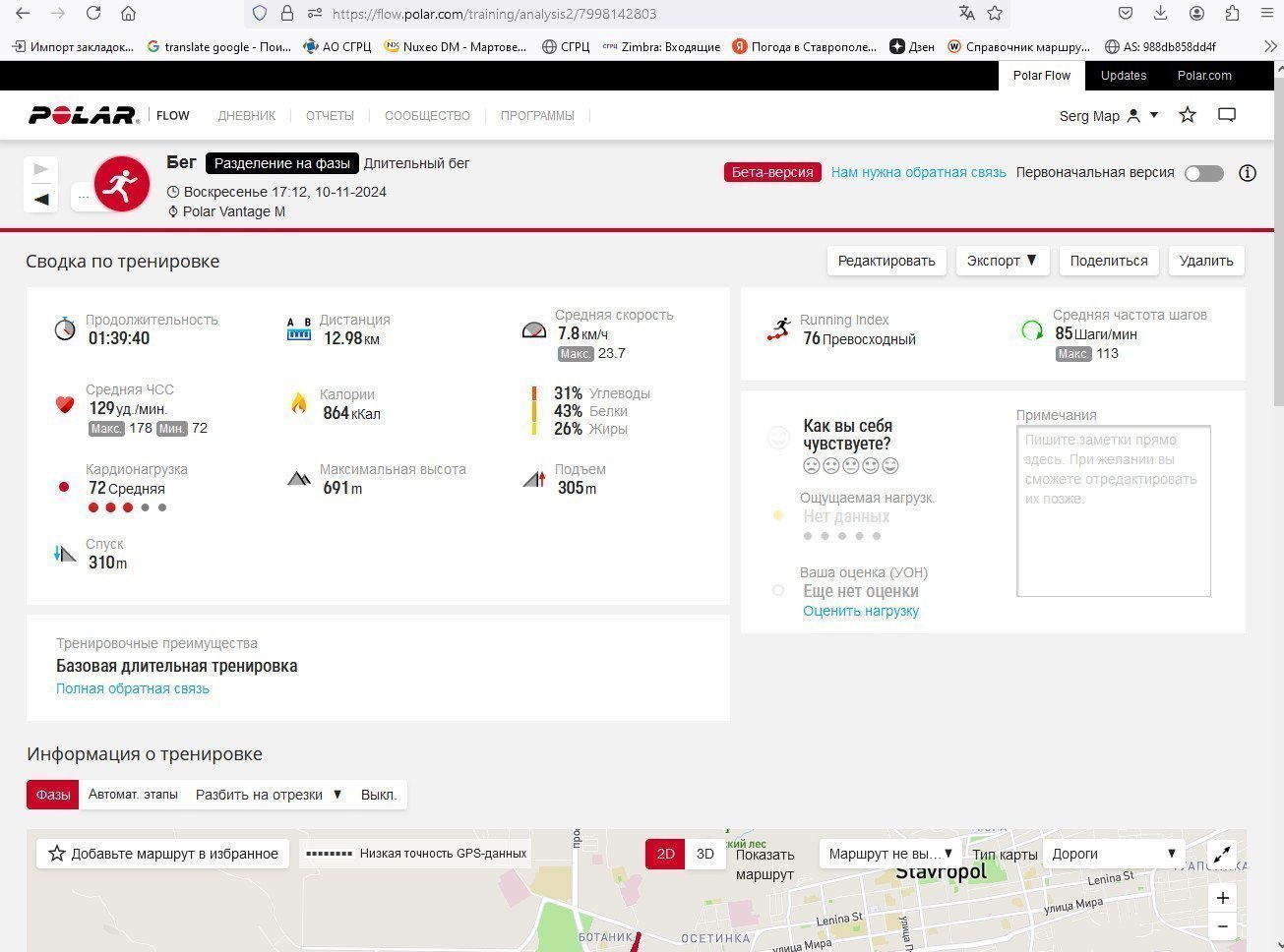Image resolution: width=1284 pixels, height=952 pixels.
Task: Open the favorites star in Polar header
Action: click(1188, 115)
